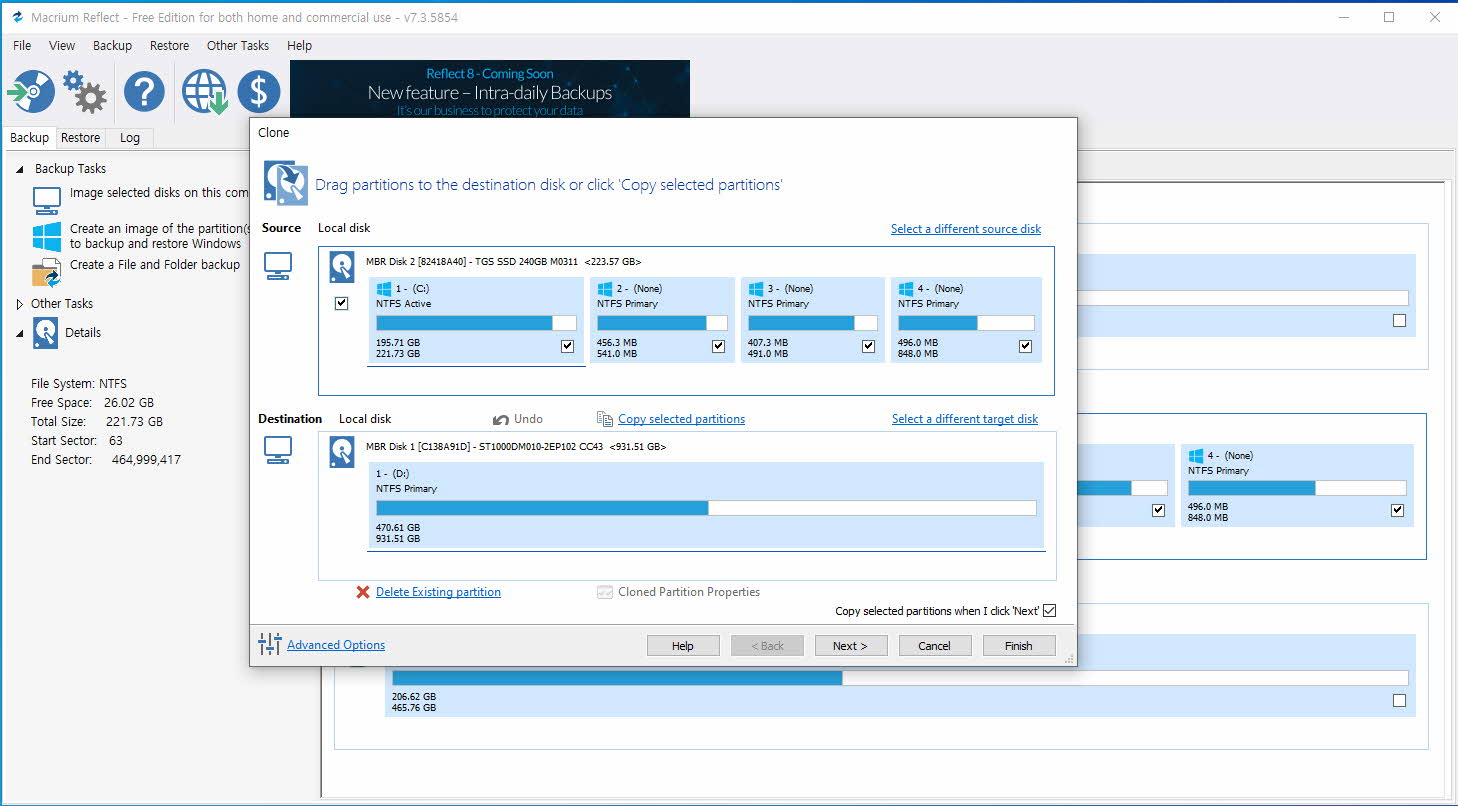Click the Cancel button
The width and height of the screenshot is (1458, 806).
point(934,645)
